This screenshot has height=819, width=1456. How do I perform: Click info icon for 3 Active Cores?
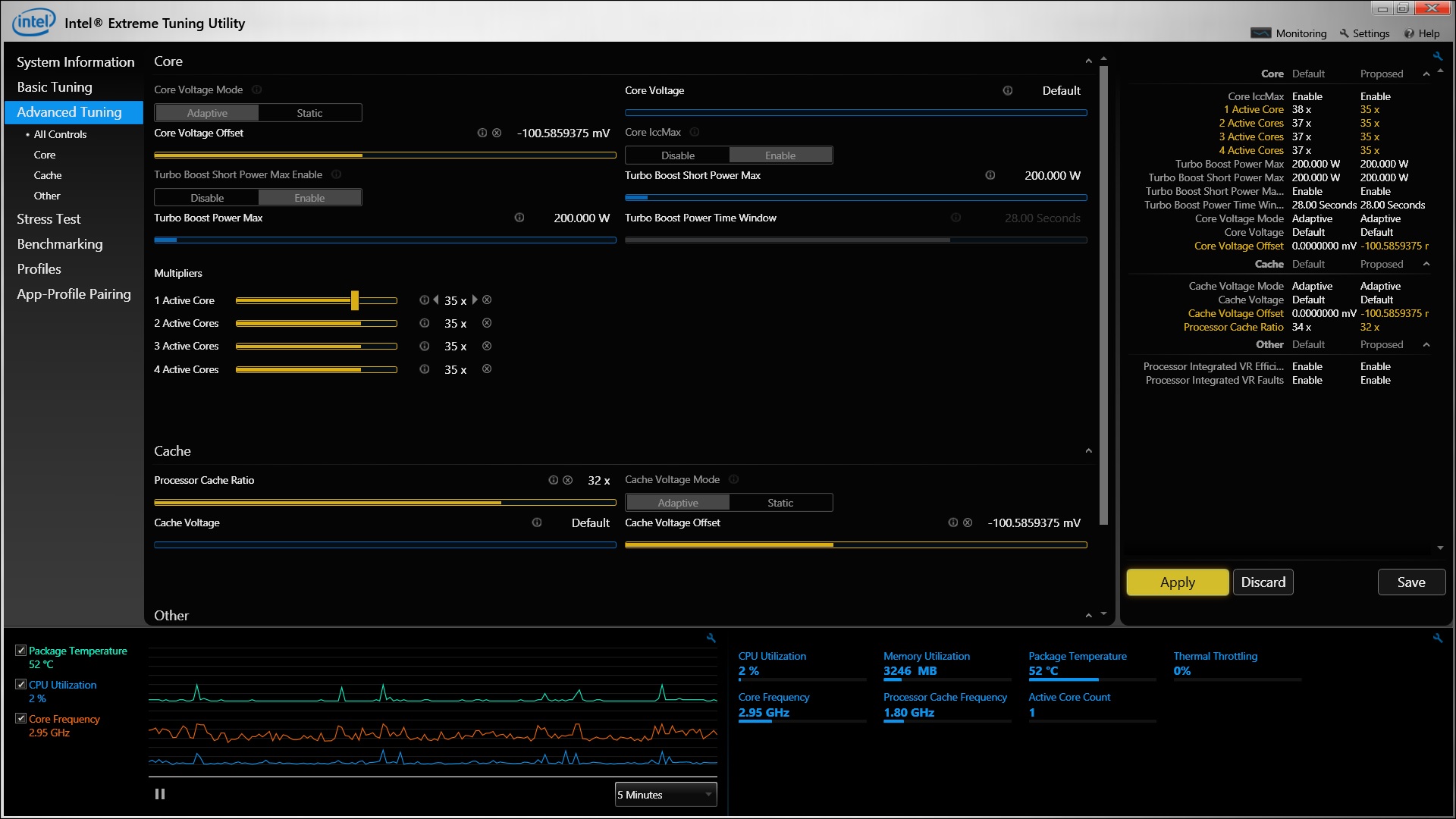point(425,346)
